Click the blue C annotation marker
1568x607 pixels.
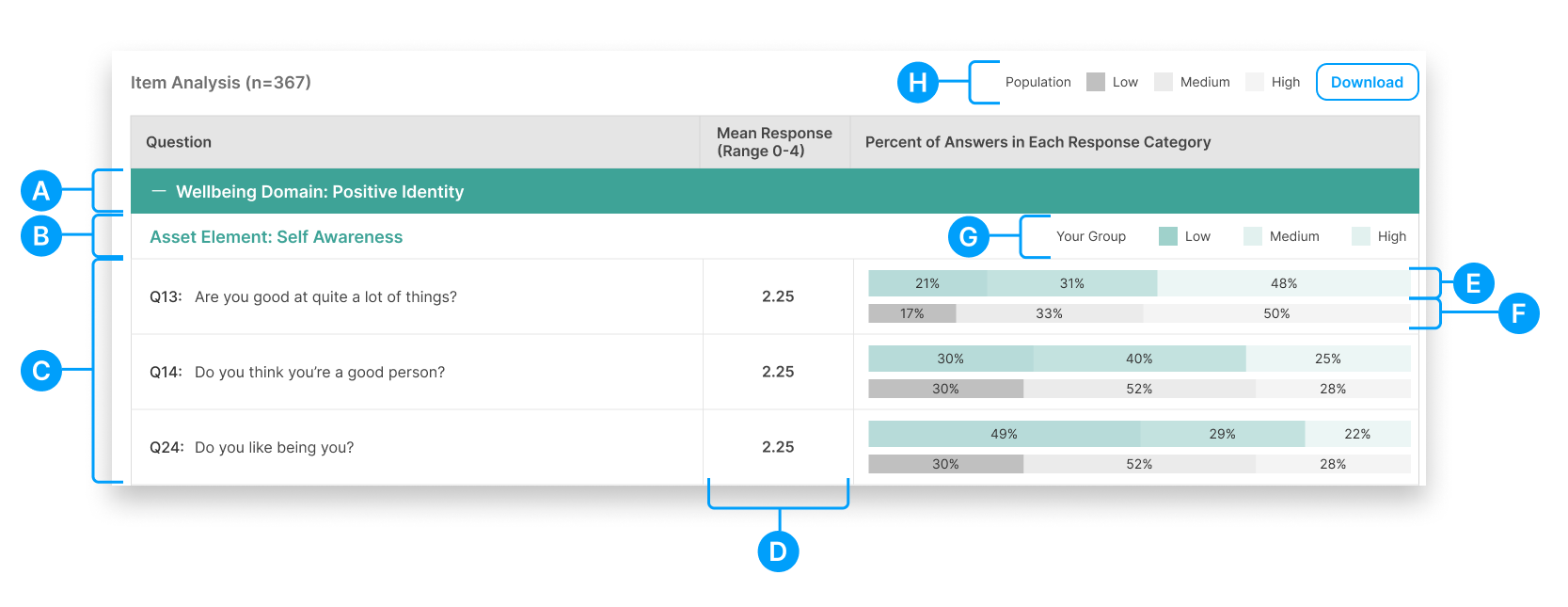pyautogui.click(x=41, y=371)
